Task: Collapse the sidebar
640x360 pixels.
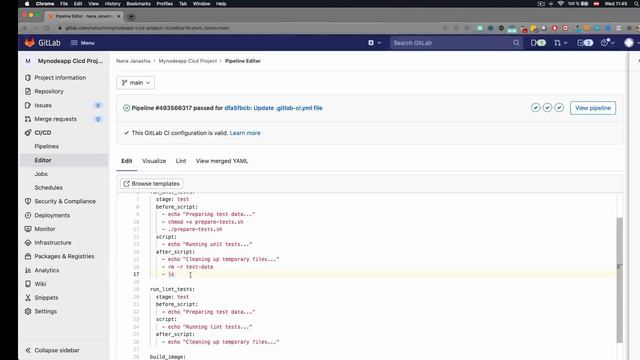Action: point(52,350)
